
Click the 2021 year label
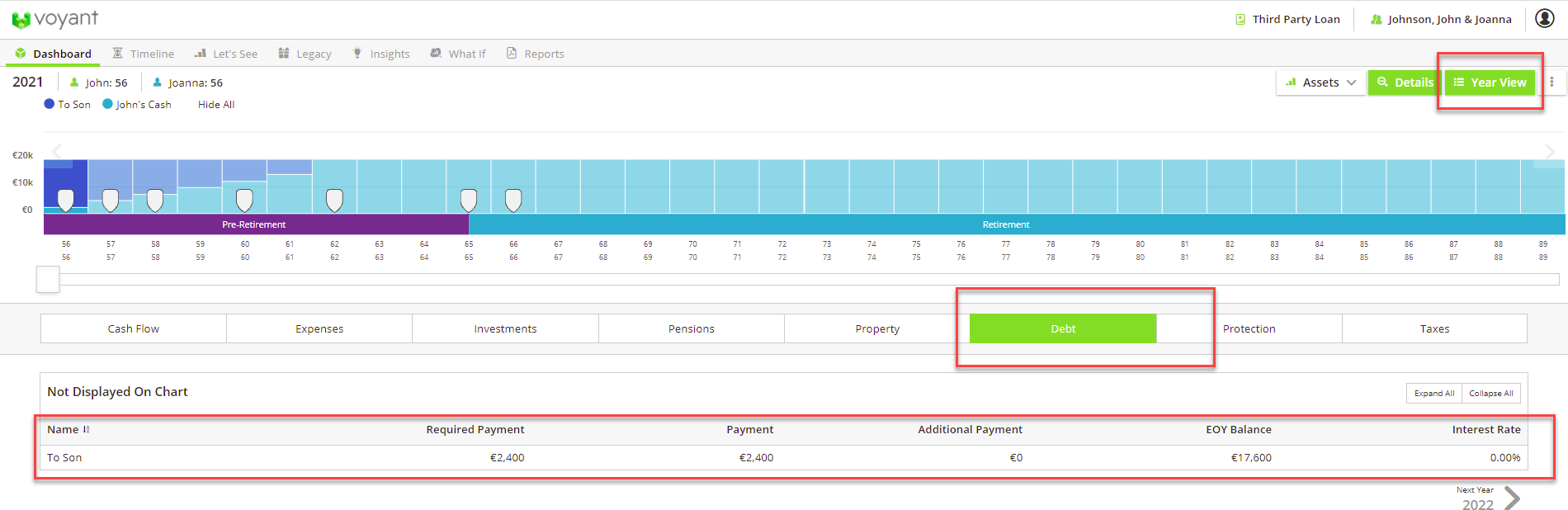(x=28, y=82)
